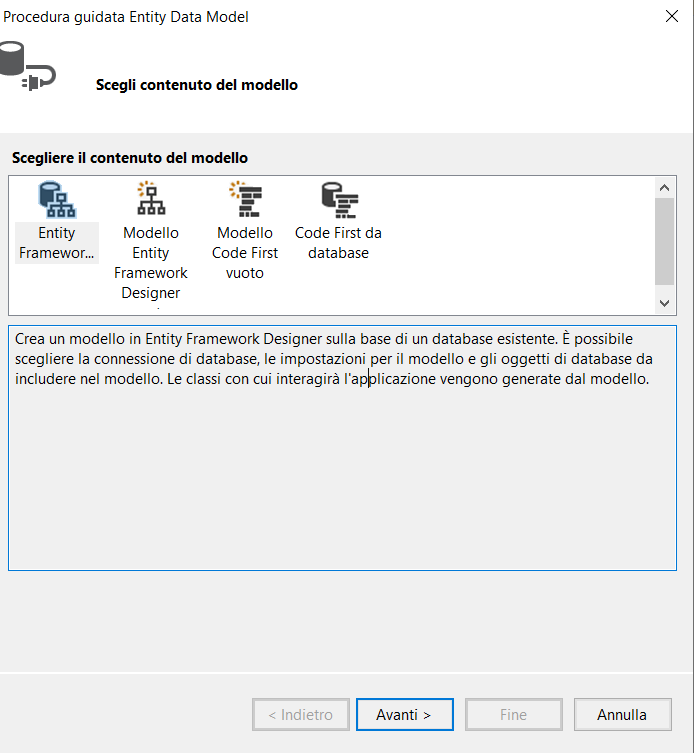Choose the Modello Code First vuoto icon
The height and width of the screenshot is (753, 694).
(245, 200)
